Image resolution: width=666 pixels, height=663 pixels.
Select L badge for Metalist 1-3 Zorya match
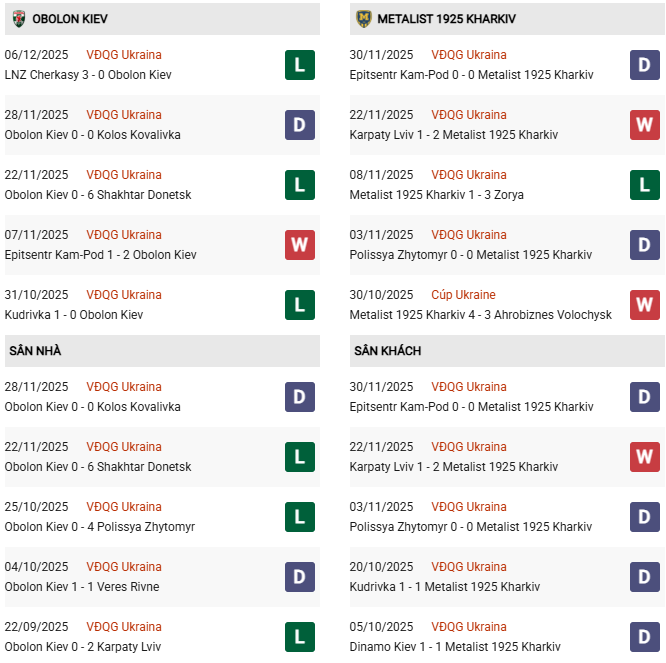coord(644,185)
